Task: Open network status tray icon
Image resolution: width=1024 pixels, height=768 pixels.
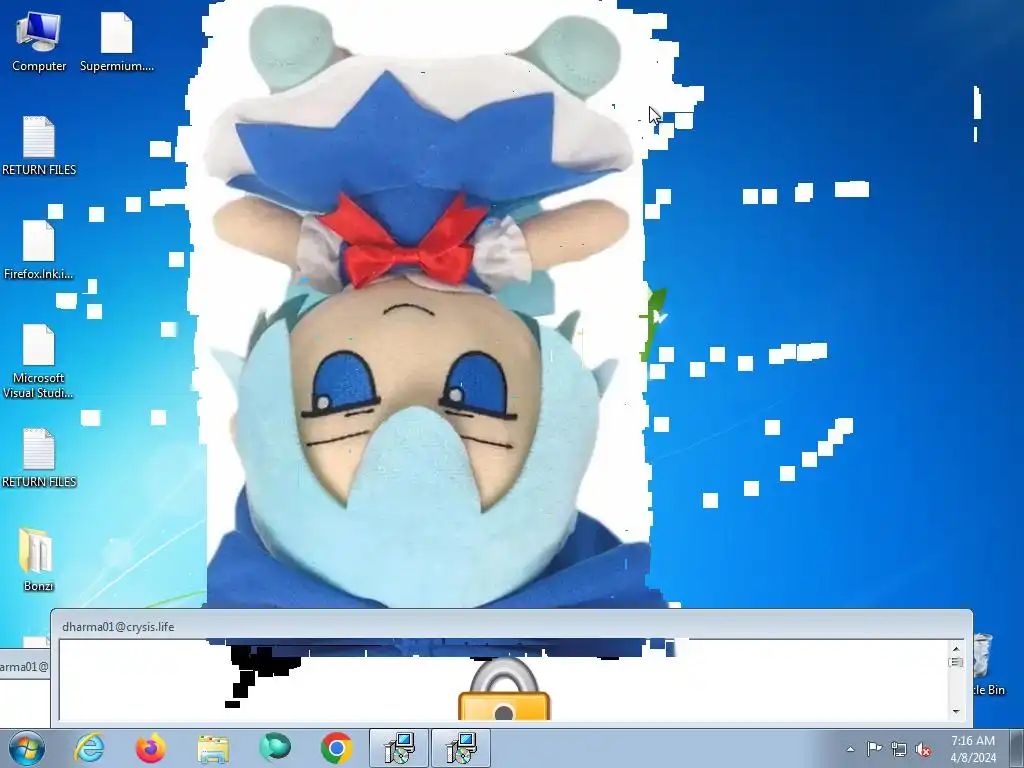Action: (899, 749)
